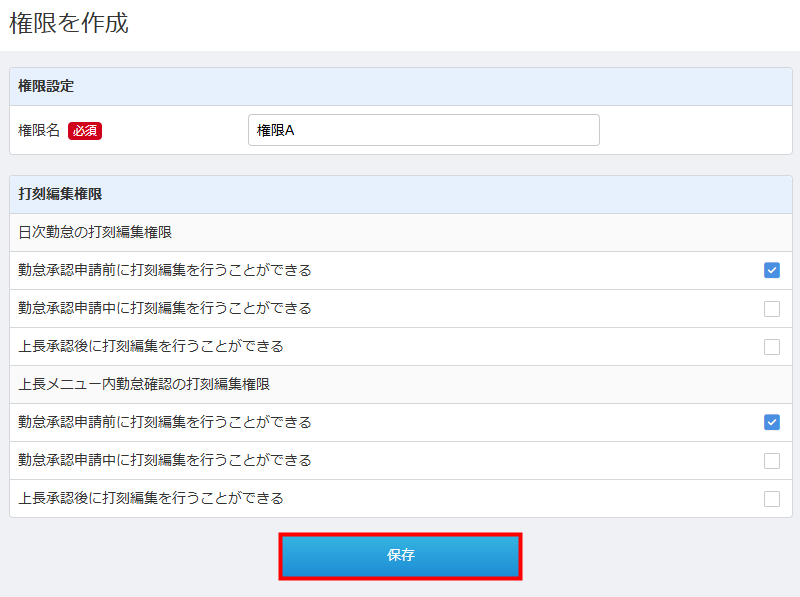Check 上長承認後 checkbox under 上長メニュー内勤怠確認
800x597 pixels.
coord(771,498)
